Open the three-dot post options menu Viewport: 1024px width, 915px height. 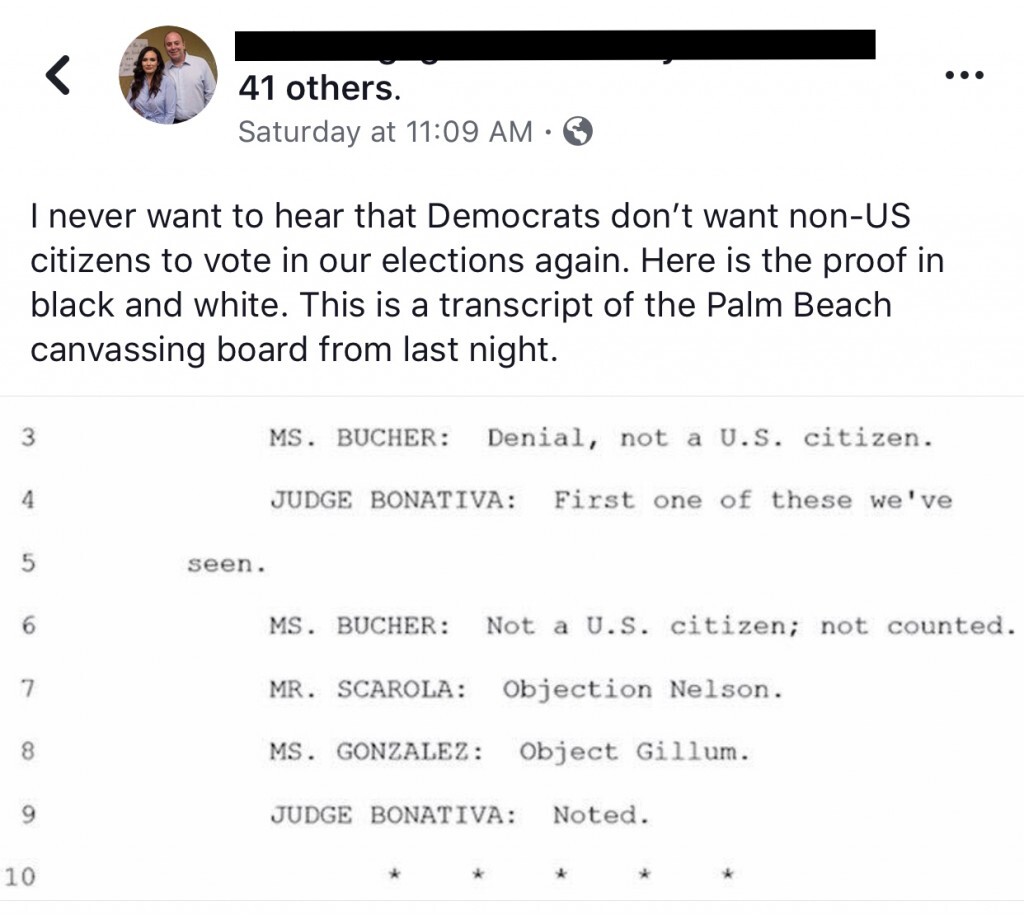pos(964,75)
